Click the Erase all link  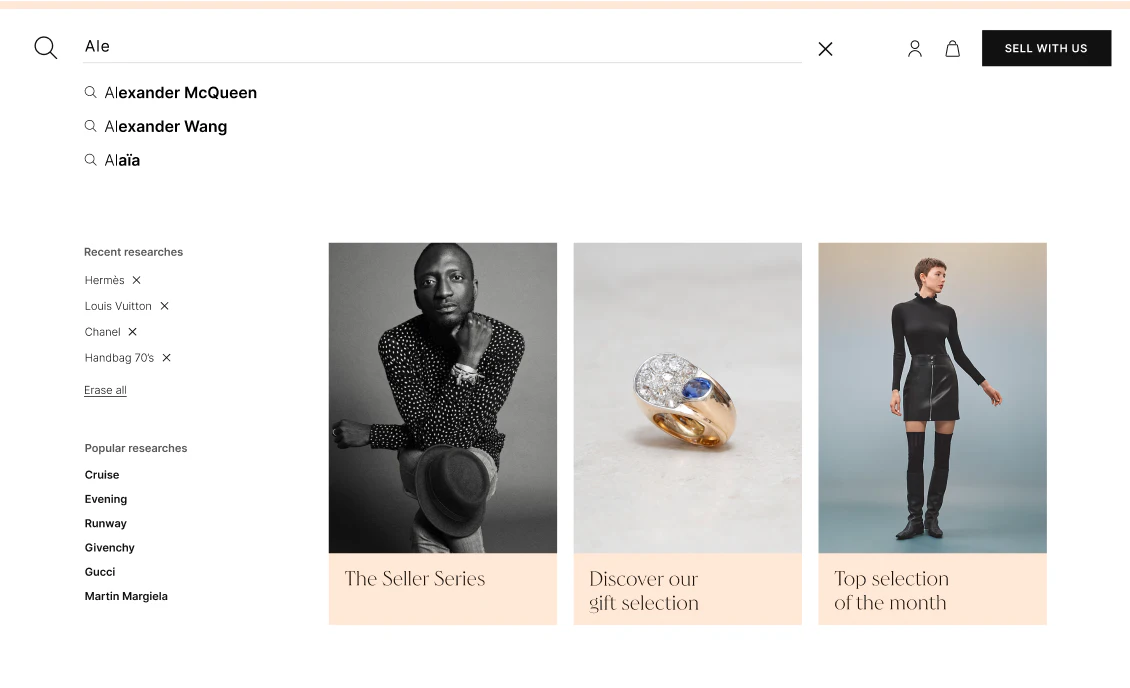click(x=105, y=390)
